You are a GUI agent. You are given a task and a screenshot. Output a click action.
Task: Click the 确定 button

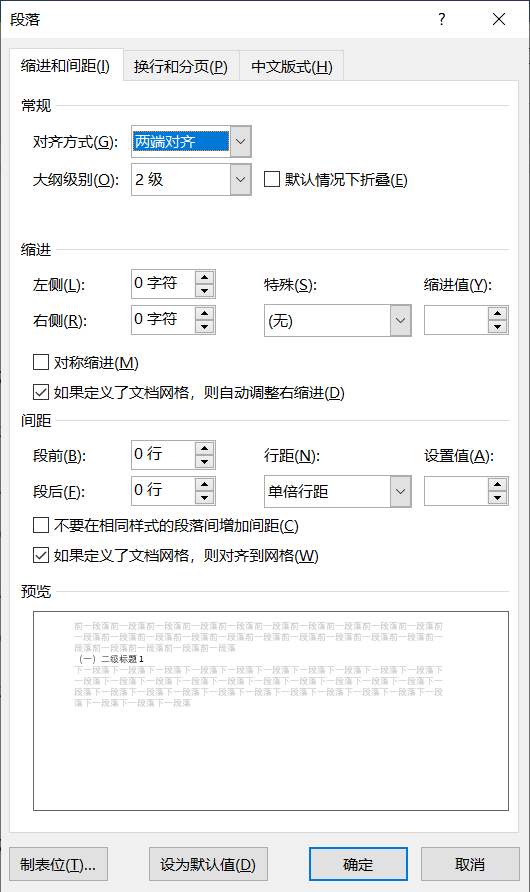[358, 864]
